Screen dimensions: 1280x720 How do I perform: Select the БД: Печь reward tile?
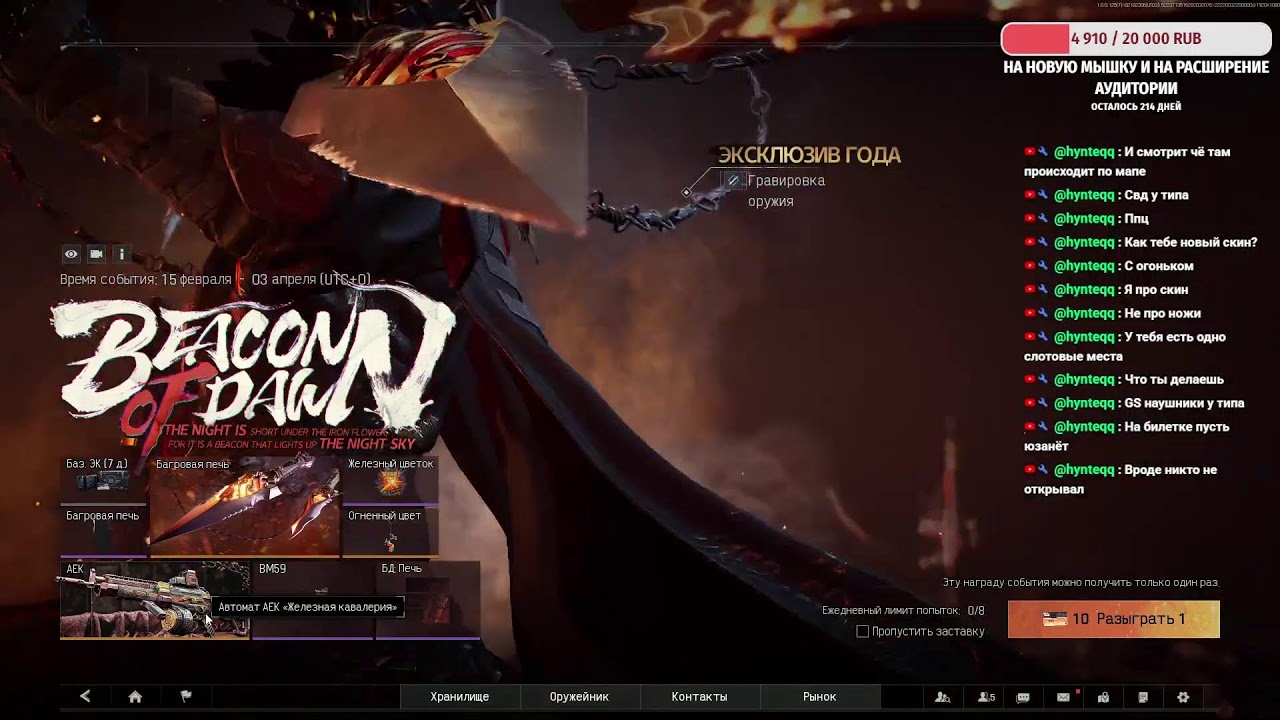pyautogui.click(x=428, y=600)
